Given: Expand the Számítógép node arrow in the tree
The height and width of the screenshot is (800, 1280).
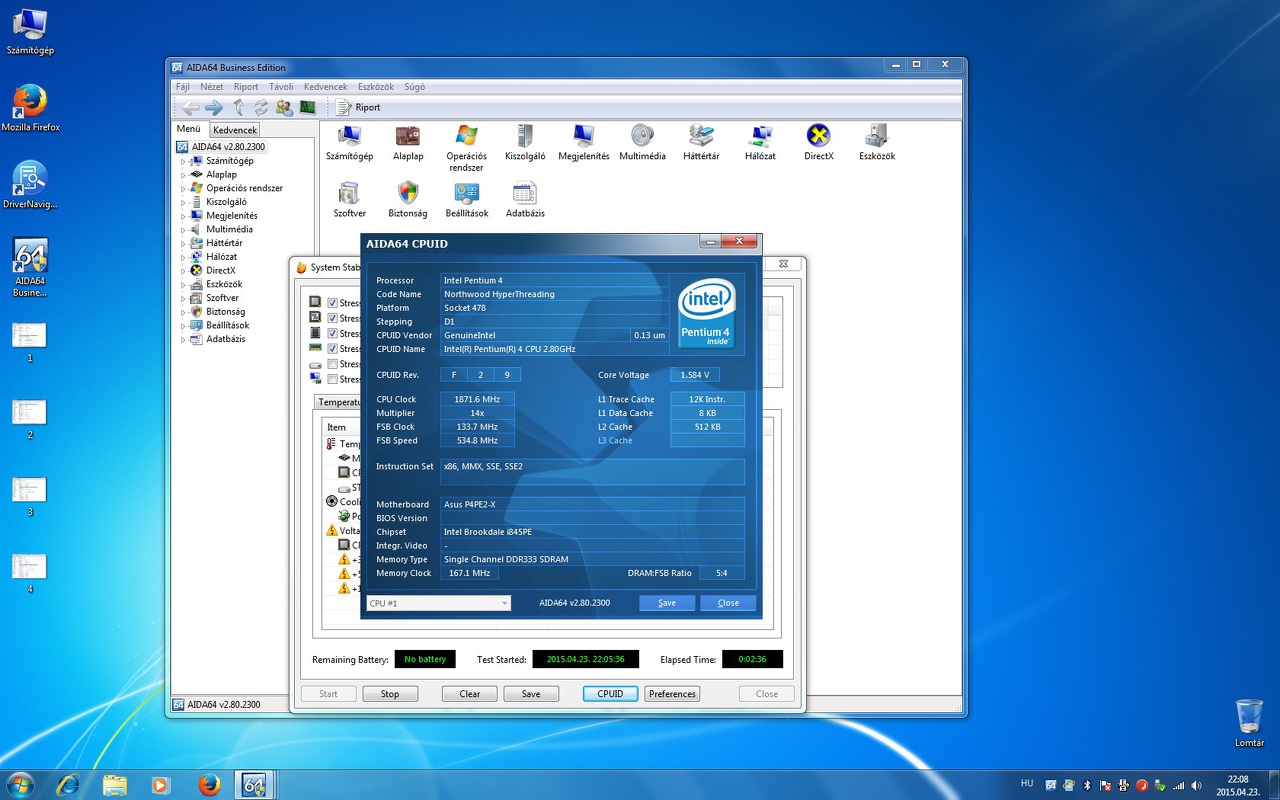Looking at the screenshot, I should [x=183, y=161].
